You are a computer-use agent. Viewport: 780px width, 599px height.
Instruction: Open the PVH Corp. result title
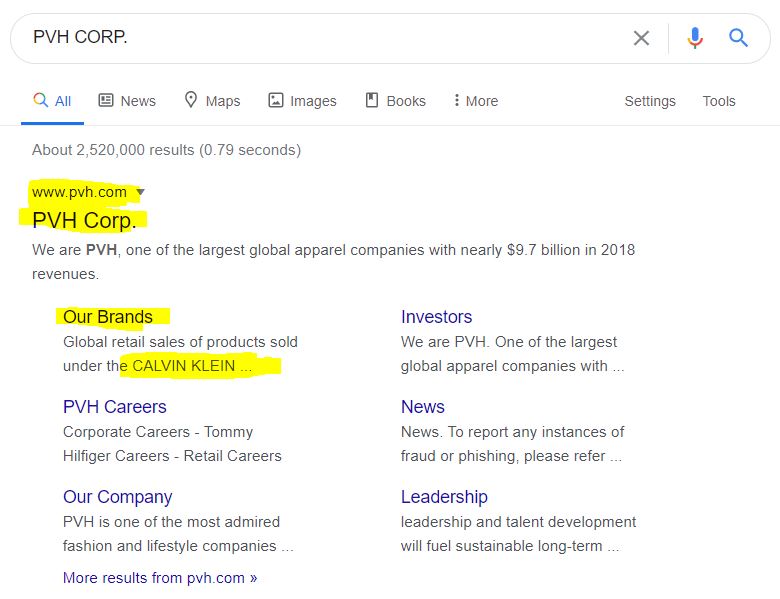(x=83, y=220)
